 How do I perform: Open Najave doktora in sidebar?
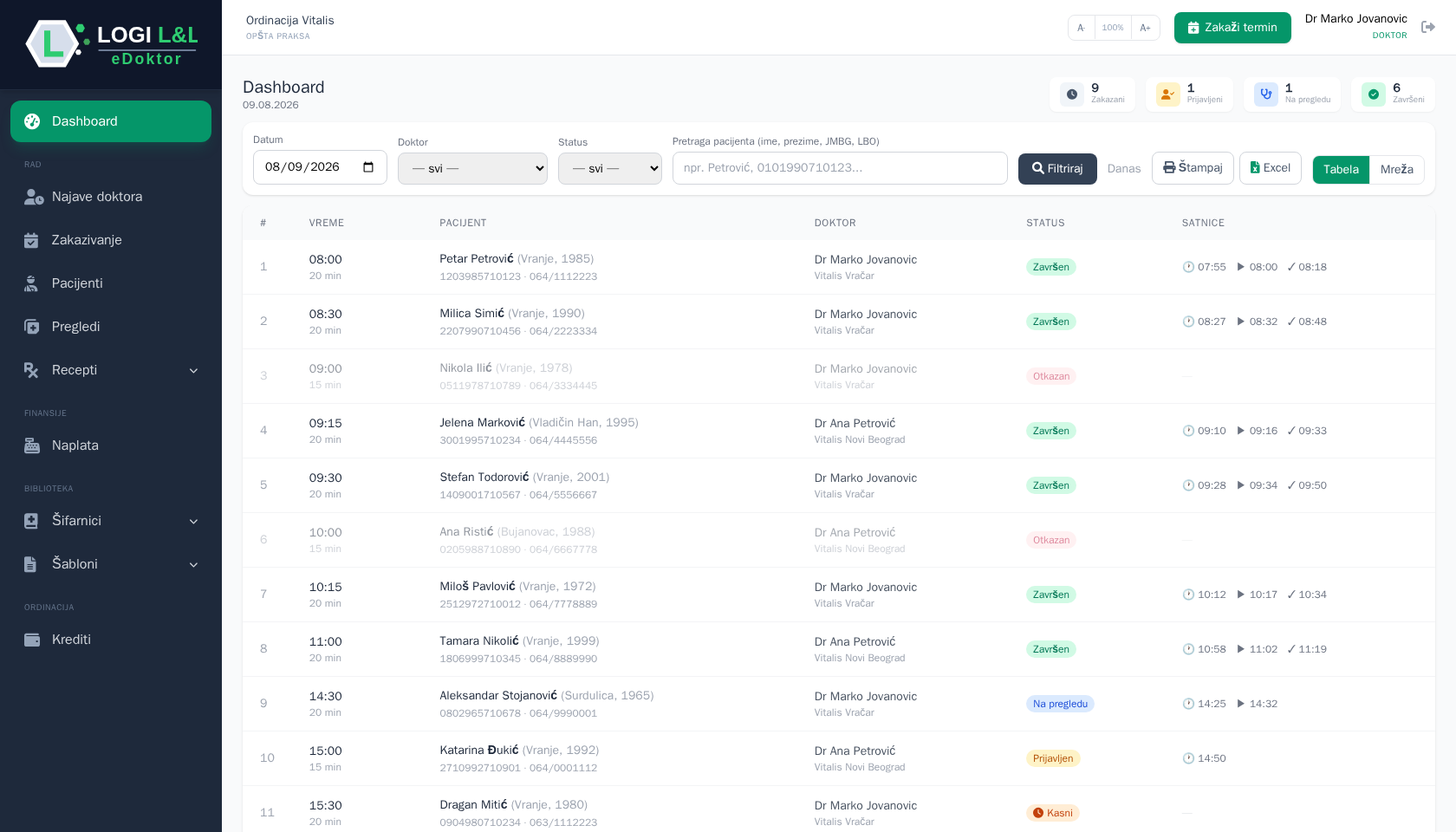point(111,197)
